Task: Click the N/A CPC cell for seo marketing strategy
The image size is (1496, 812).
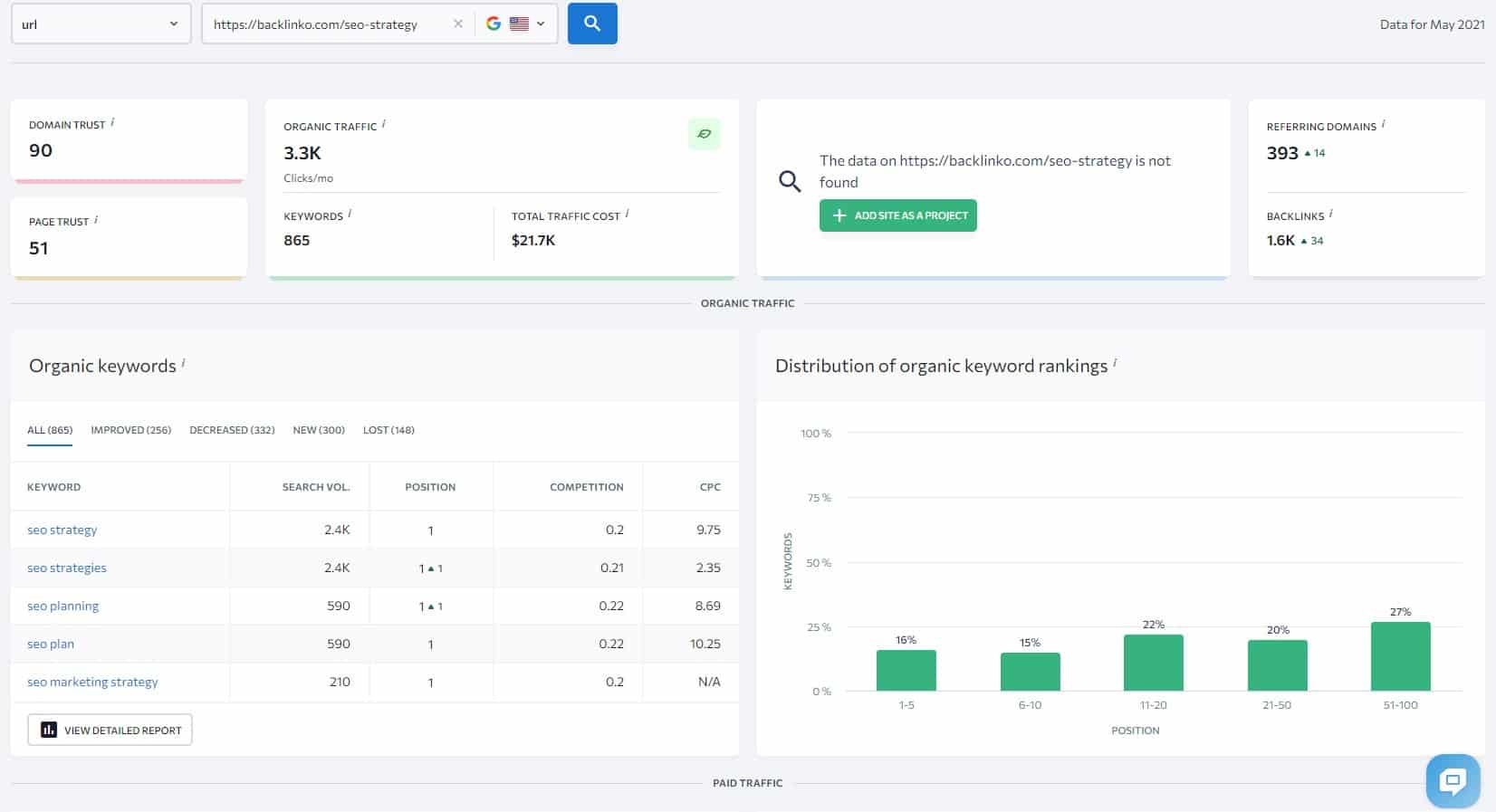Action: [709, 682]
